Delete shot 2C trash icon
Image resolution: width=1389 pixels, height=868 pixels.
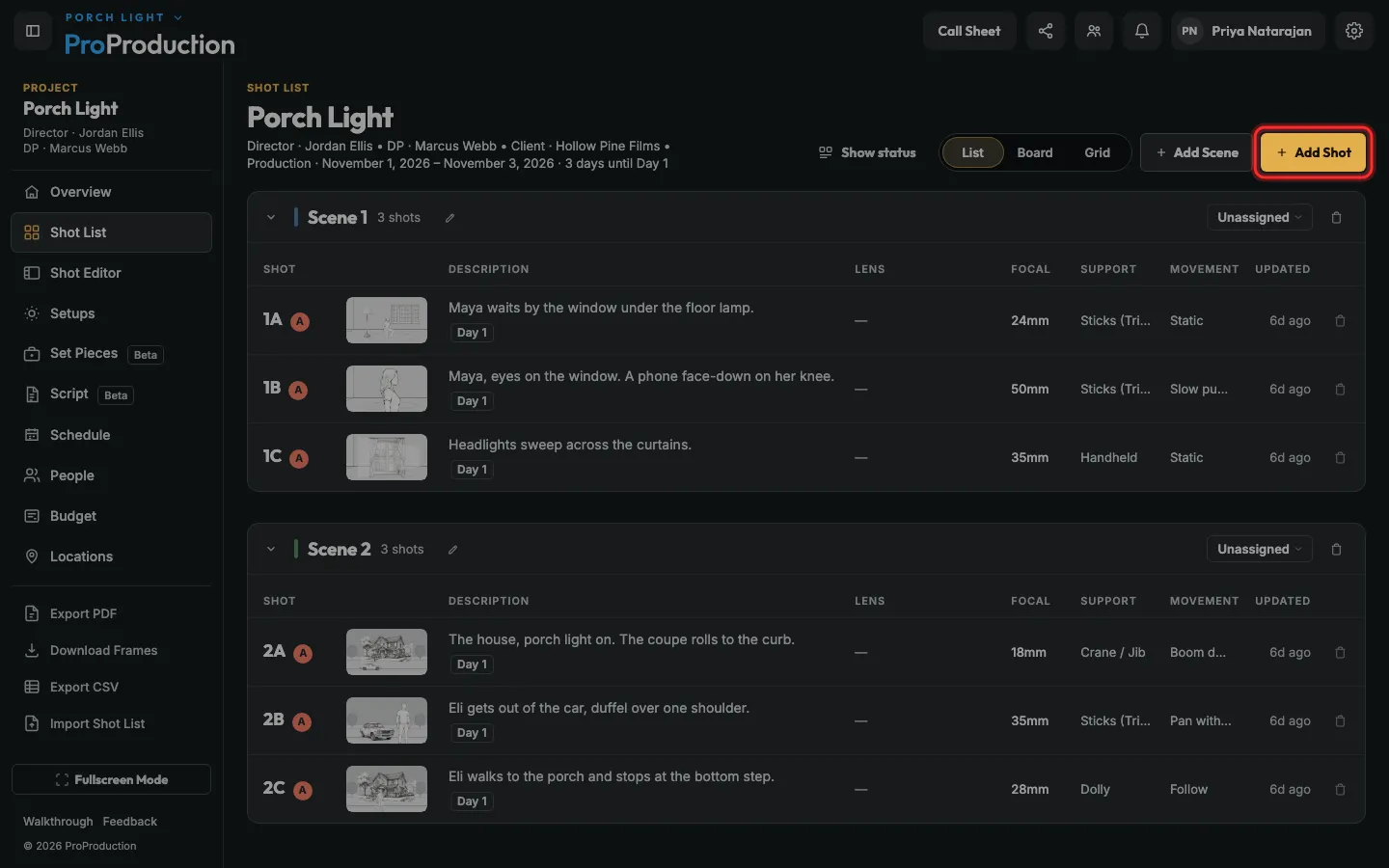(x=1340, y=790)
